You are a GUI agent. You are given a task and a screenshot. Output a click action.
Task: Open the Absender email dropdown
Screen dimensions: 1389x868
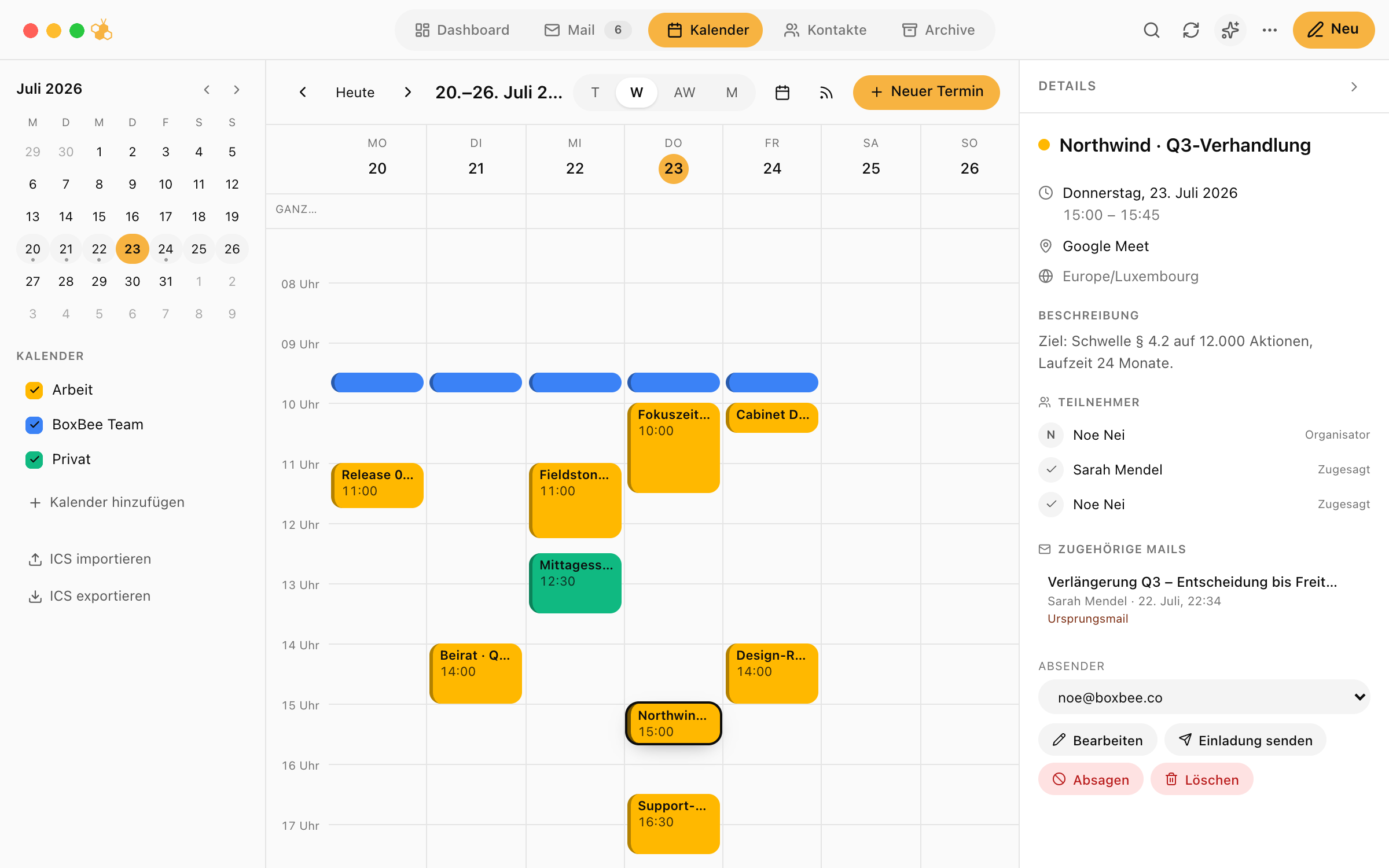click(x=1204, y=697)
